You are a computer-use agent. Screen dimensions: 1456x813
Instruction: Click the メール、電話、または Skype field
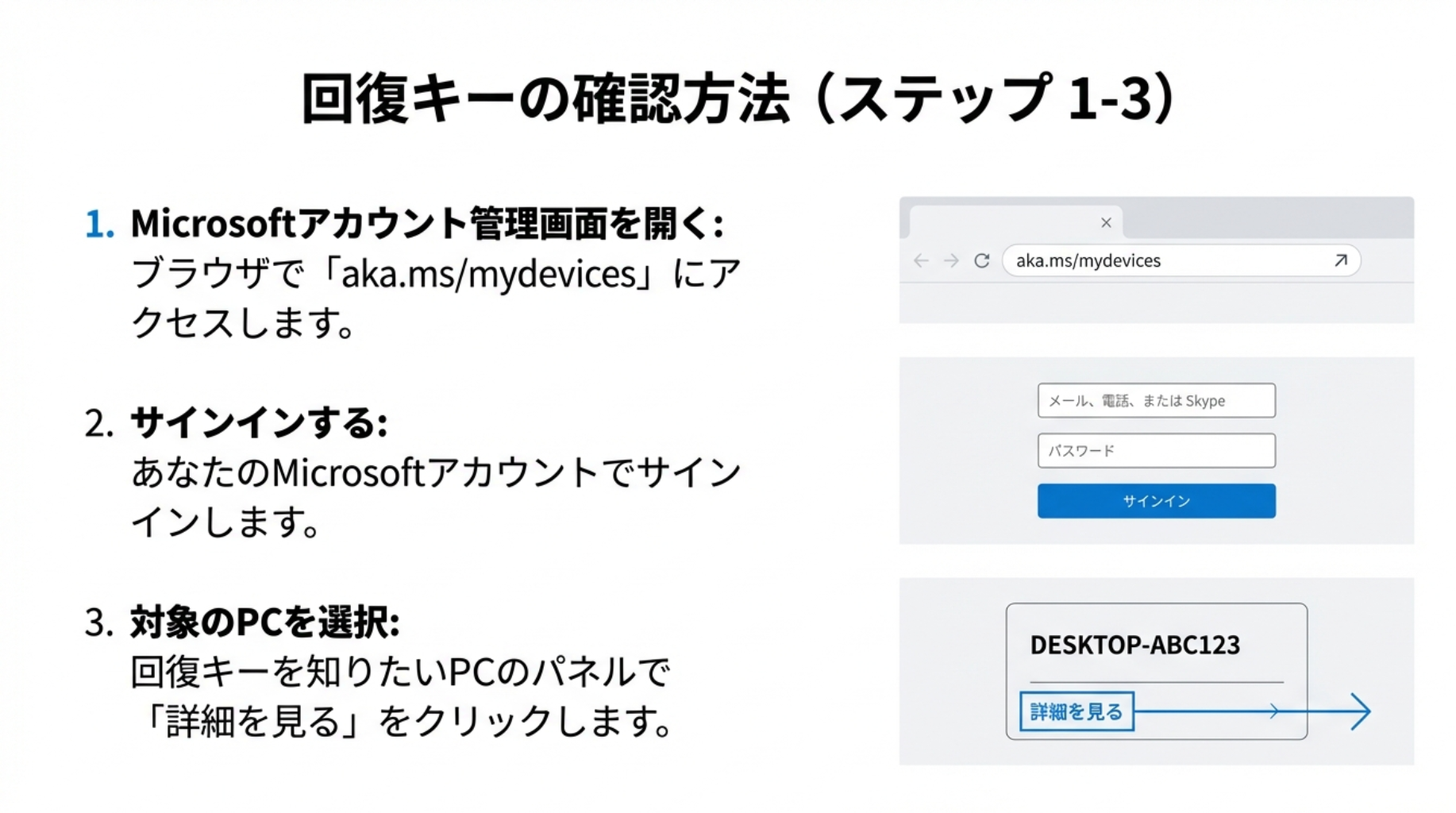[x=1156, y=401]
